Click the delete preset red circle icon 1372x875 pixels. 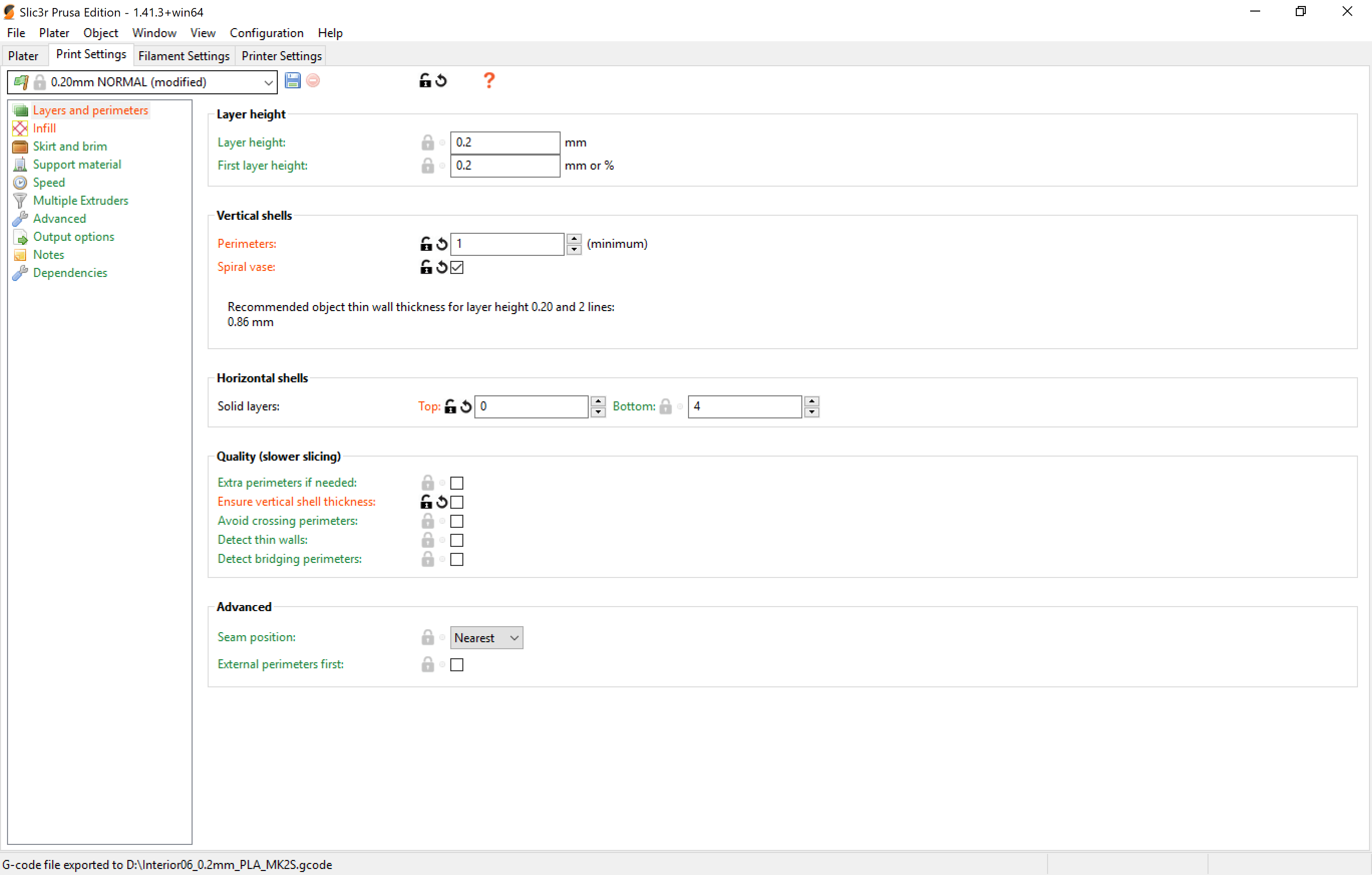[x=313, y=81]
